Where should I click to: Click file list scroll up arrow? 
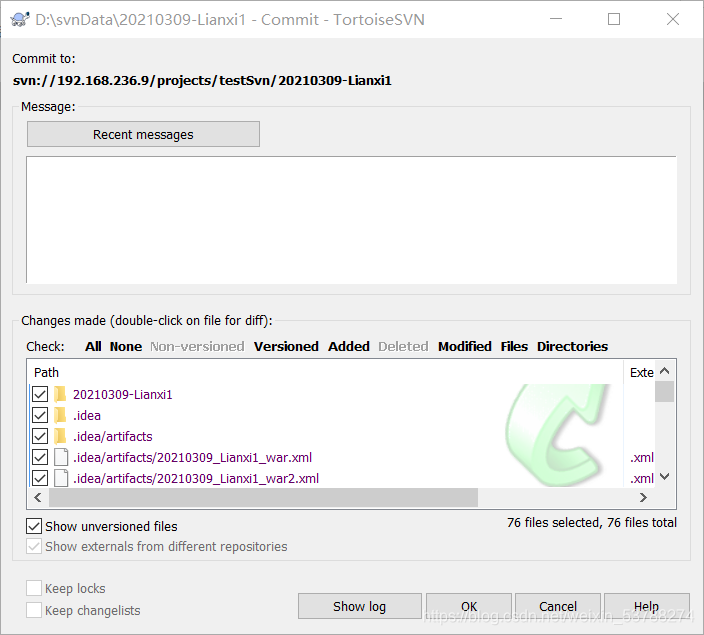click(665, 371)
